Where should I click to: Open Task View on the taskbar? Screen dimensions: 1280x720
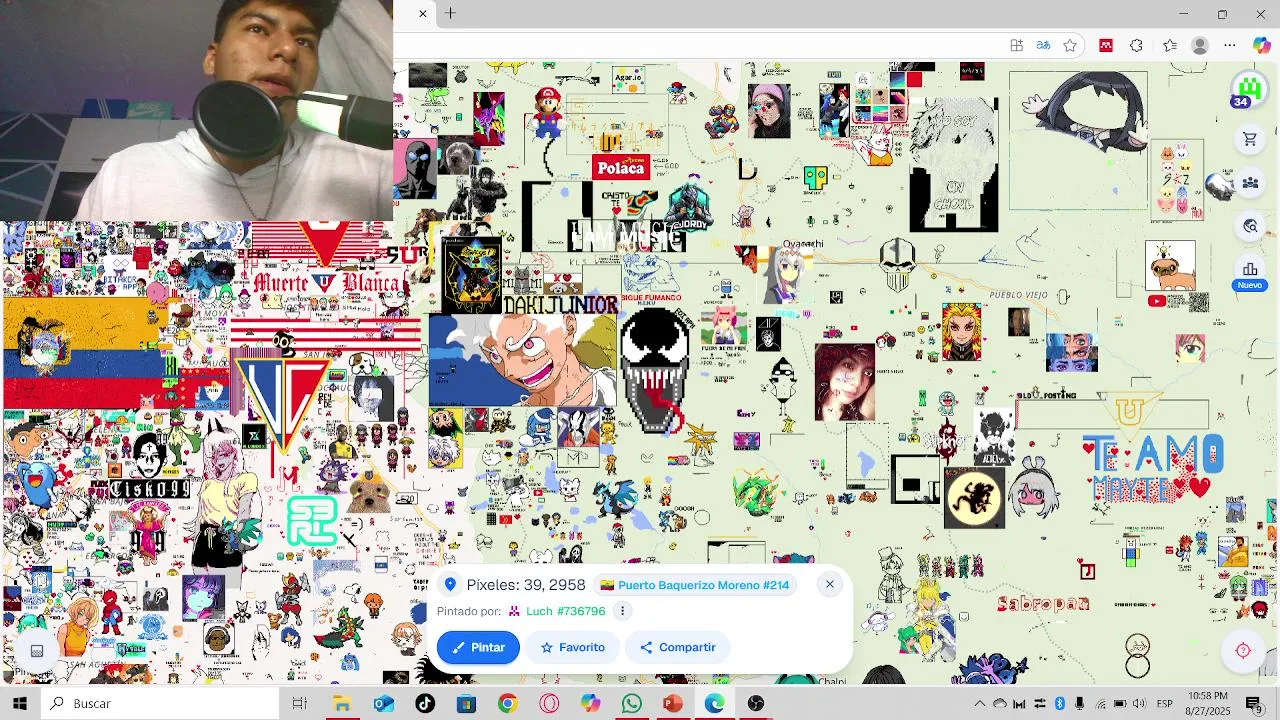pos(299,703)
